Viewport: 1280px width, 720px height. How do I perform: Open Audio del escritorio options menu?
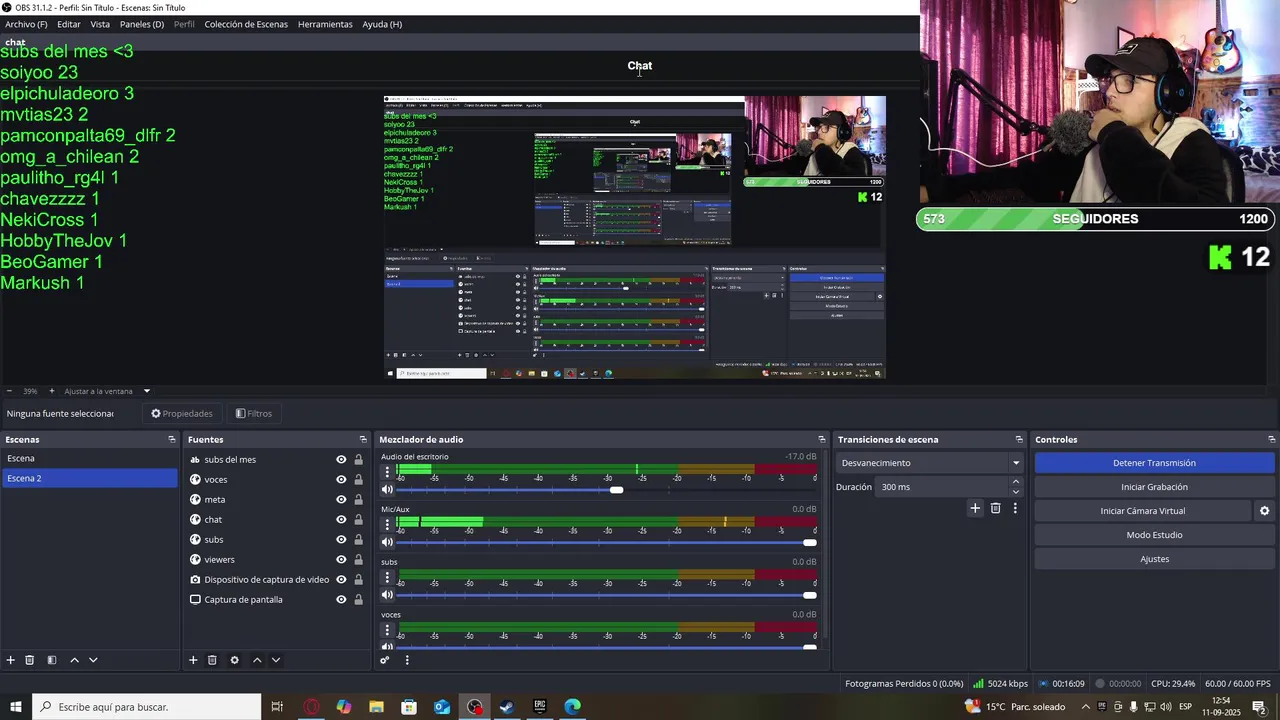click(387, 472)
